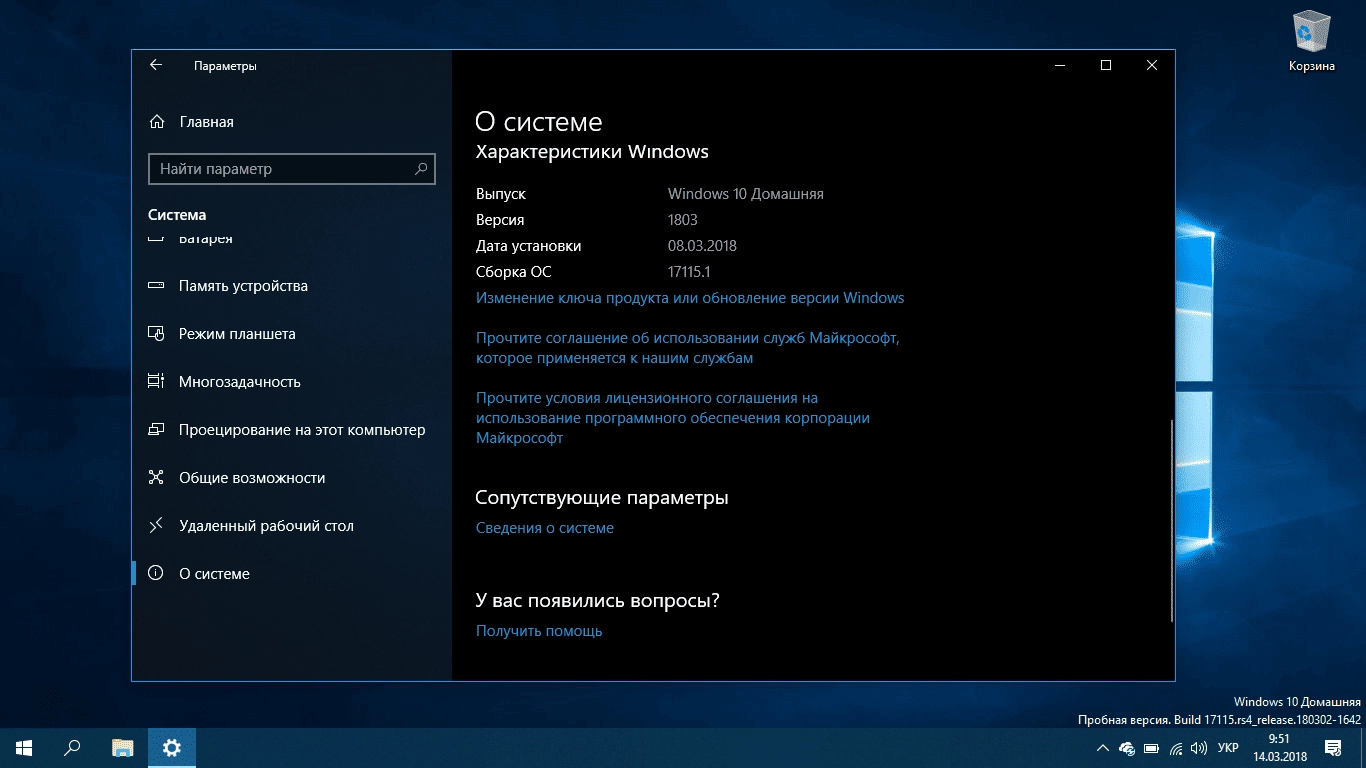
Task: Select О системе in the sidebar
Action: (x=292, y=574)
